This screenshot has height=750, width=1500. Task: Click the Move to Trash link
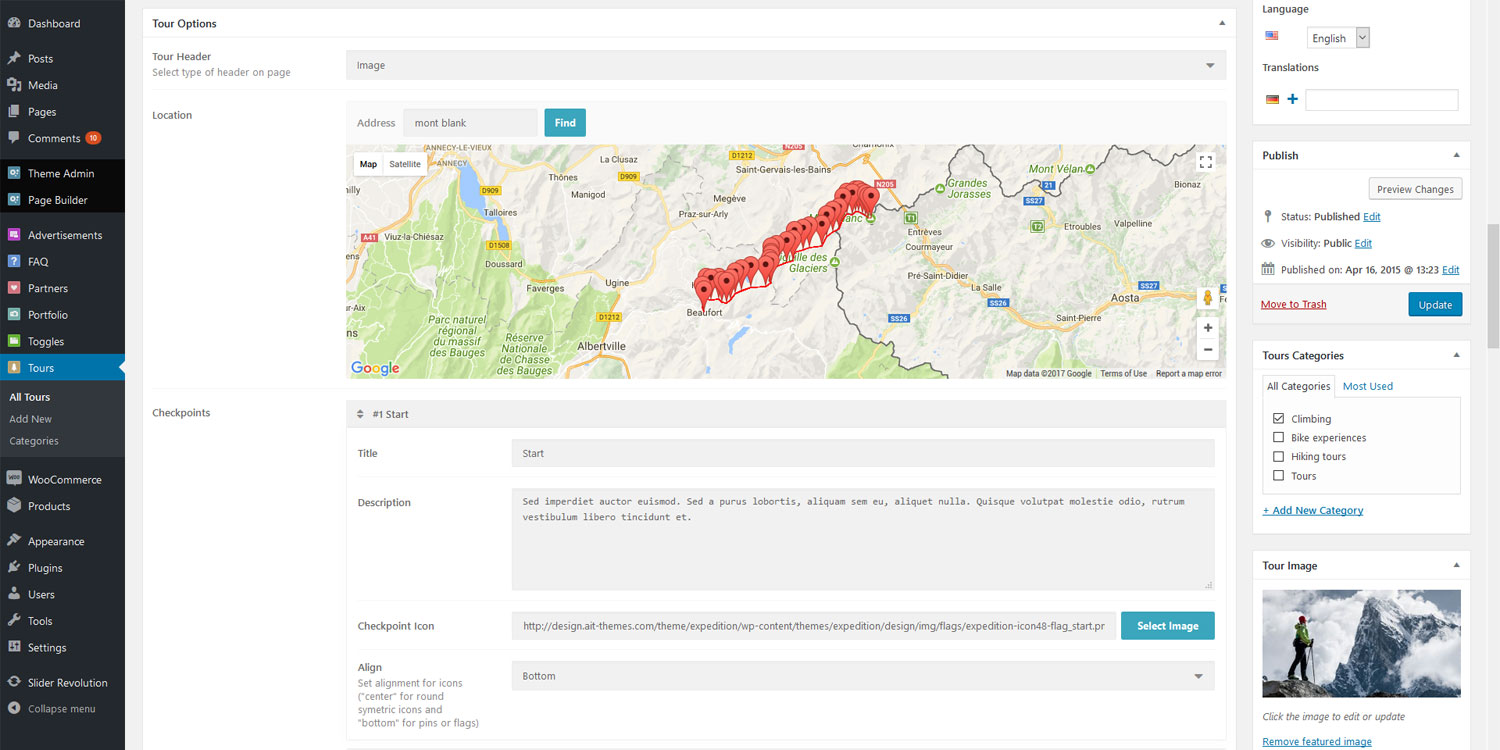point(1293,304)
